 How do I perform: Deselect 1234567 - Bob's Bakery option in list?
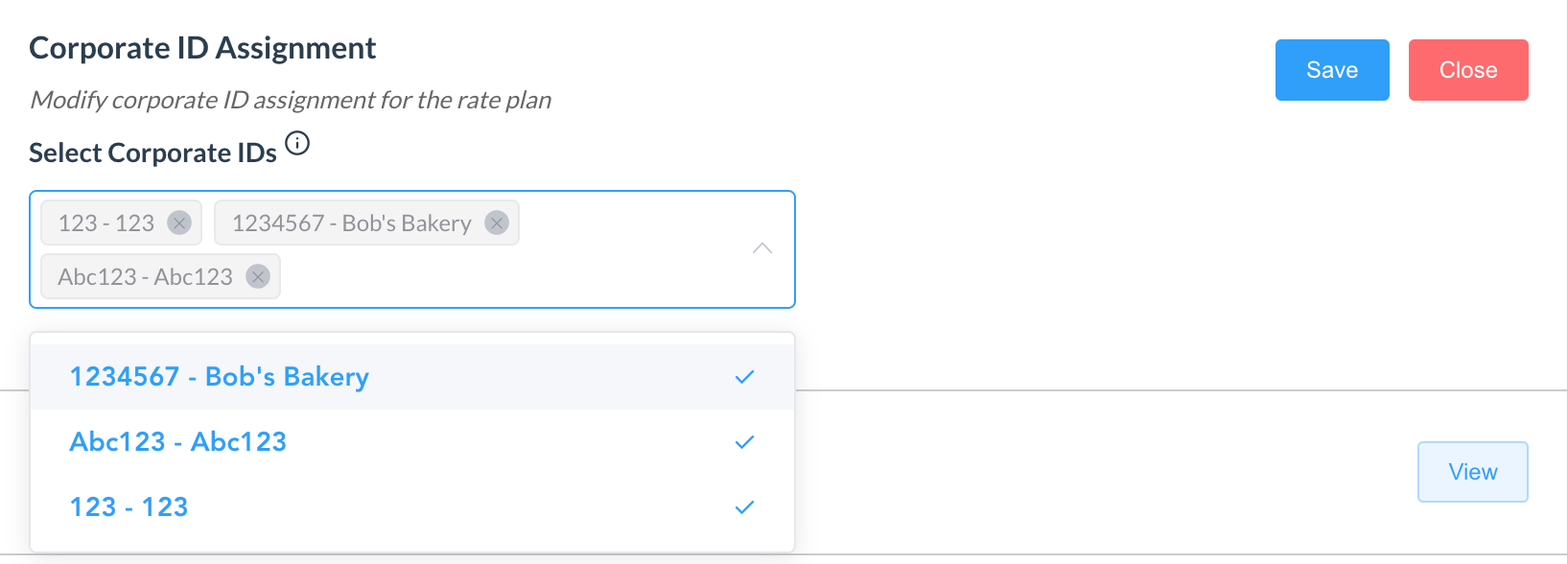tap(220, 377)
